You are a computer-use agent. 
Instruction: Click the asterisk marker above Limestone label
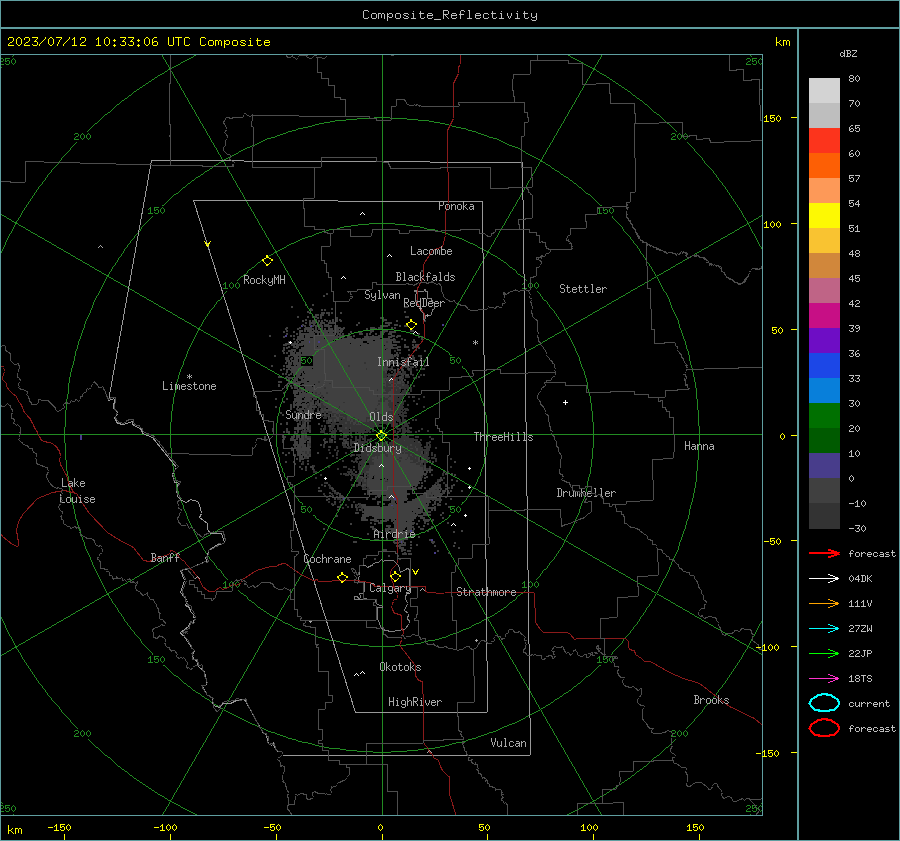pos(189,377)
